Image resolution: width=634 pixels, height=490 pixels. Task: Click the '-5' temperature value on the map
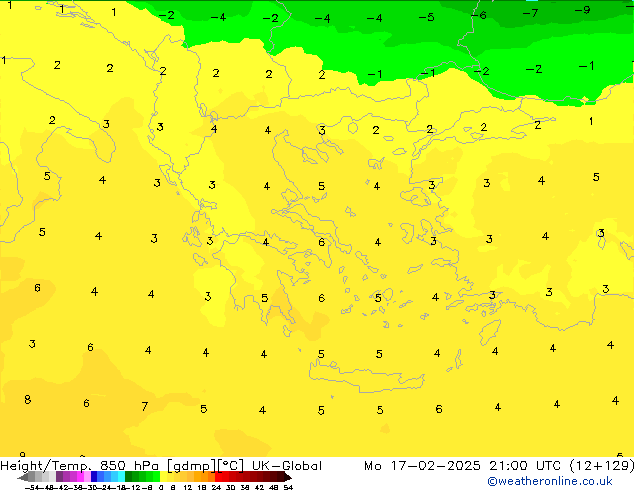coord(427,17)
